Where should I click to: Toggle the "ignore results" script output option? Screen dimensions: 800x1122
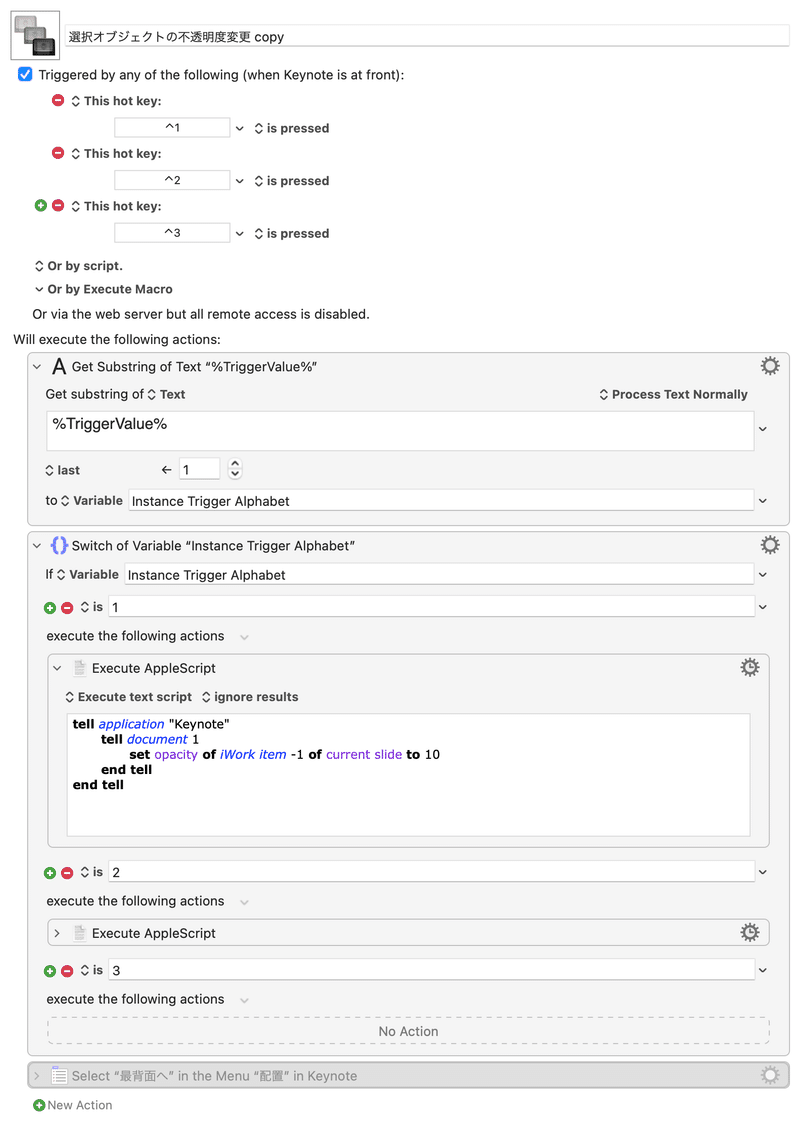250,697
